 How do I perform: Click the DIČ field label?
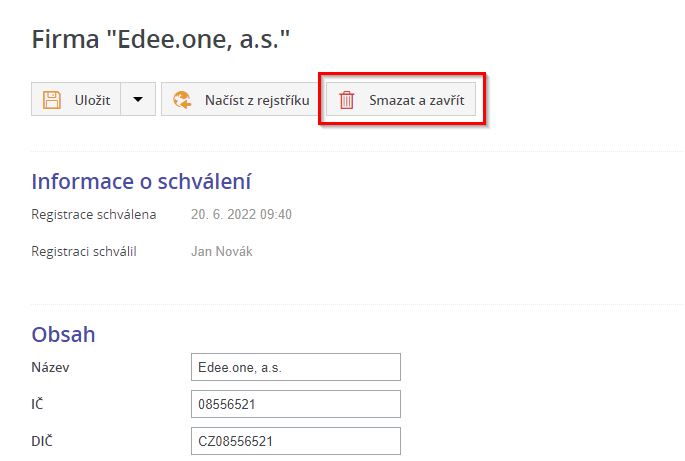[43, 441]
